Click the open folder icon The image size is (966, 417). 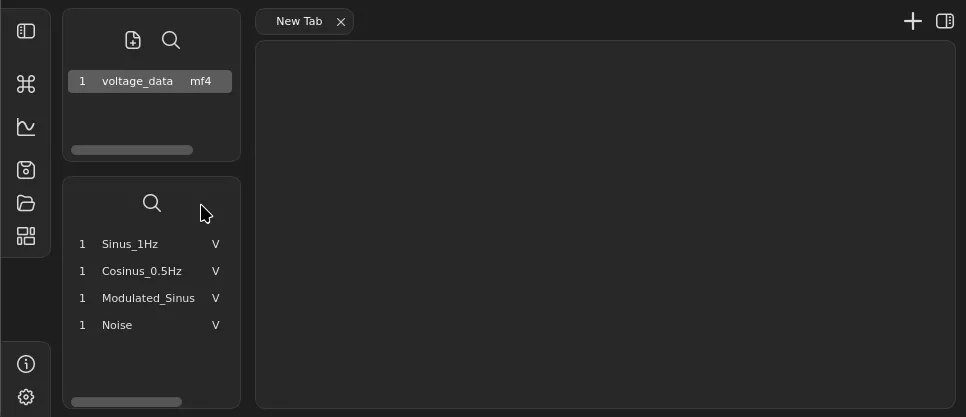tap(26, 203)
